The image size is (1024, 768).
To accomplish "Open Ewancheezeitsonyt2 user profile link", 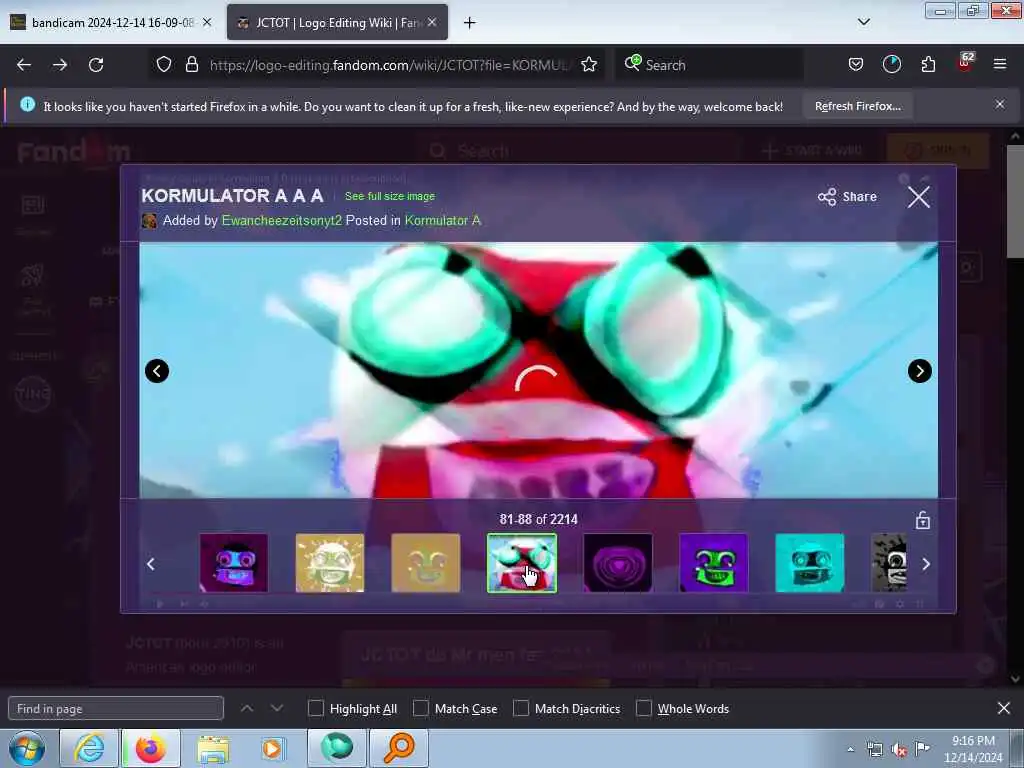I will pyautogui.click(x=281, y=221).
